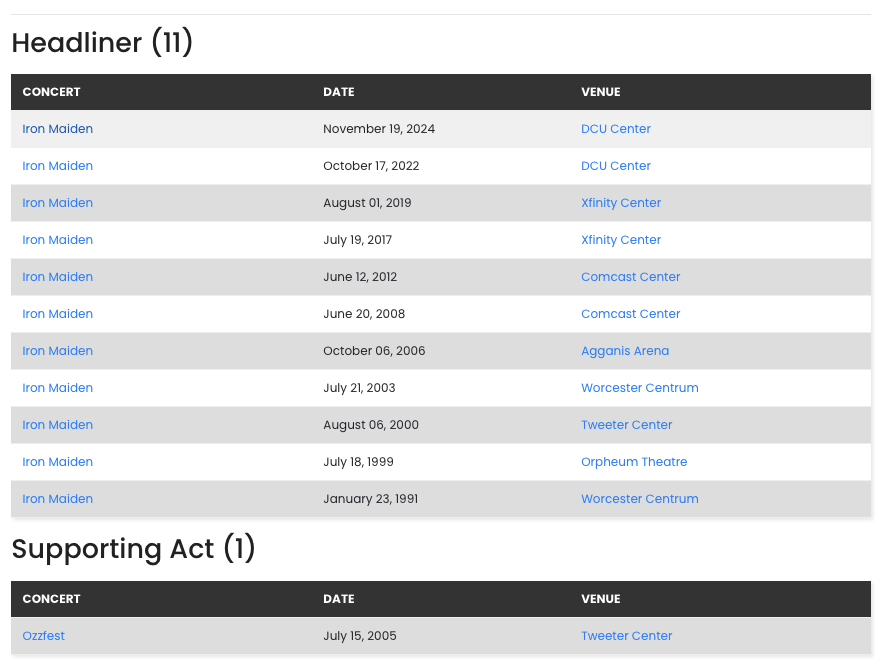Click the date July 21, 2003

click(x=359, y=388)
